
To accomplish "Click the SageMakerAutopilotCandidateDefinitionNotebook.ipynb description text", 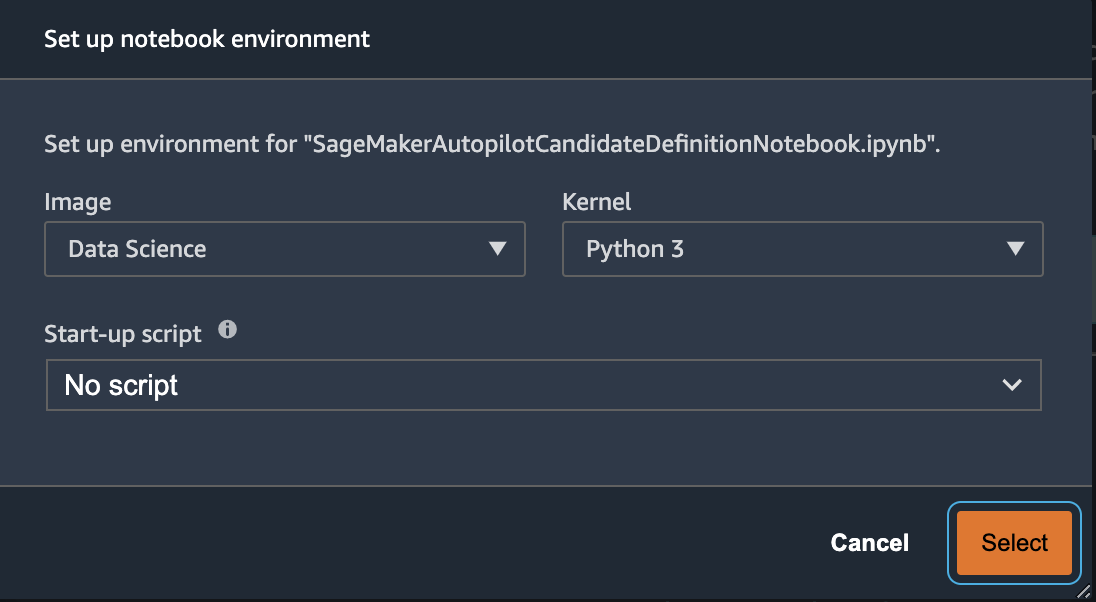I will pos(492,144).
